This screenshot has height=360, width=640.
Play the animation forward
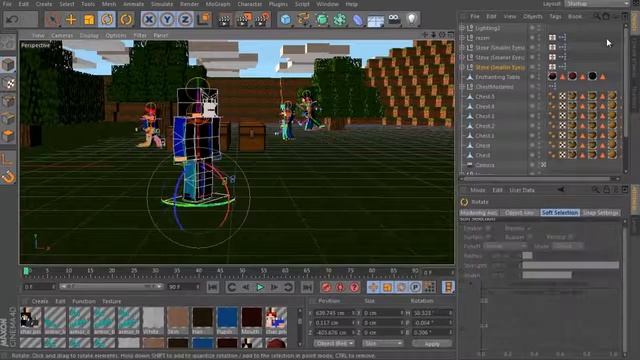point(260,287)
